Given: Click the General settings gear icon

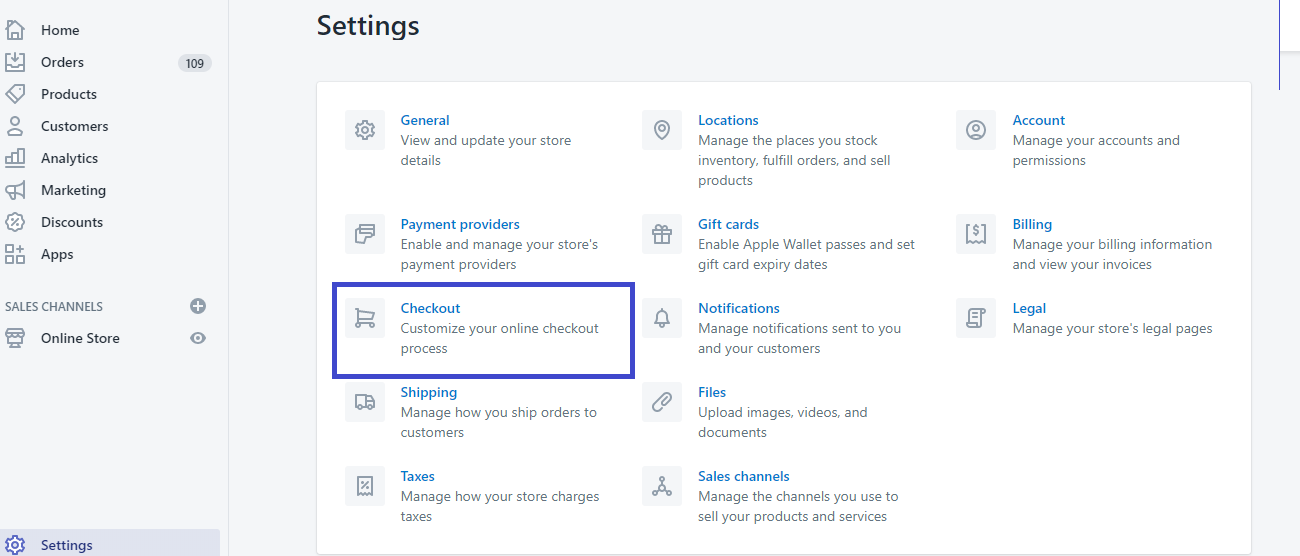Looking at the screenshot, I should click(365, 130).
